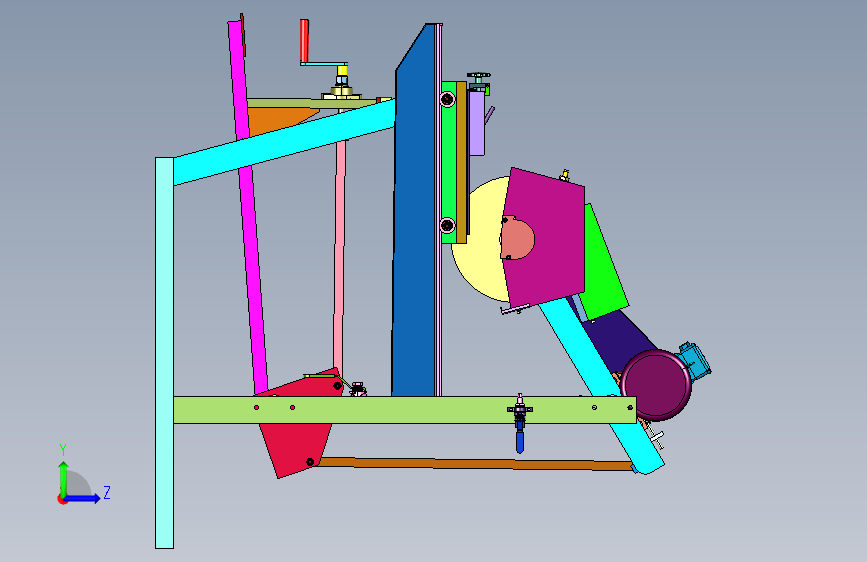867x562 pixels.
Task: Select the lower bearing on green plate
Action: [x=447, y=225]
